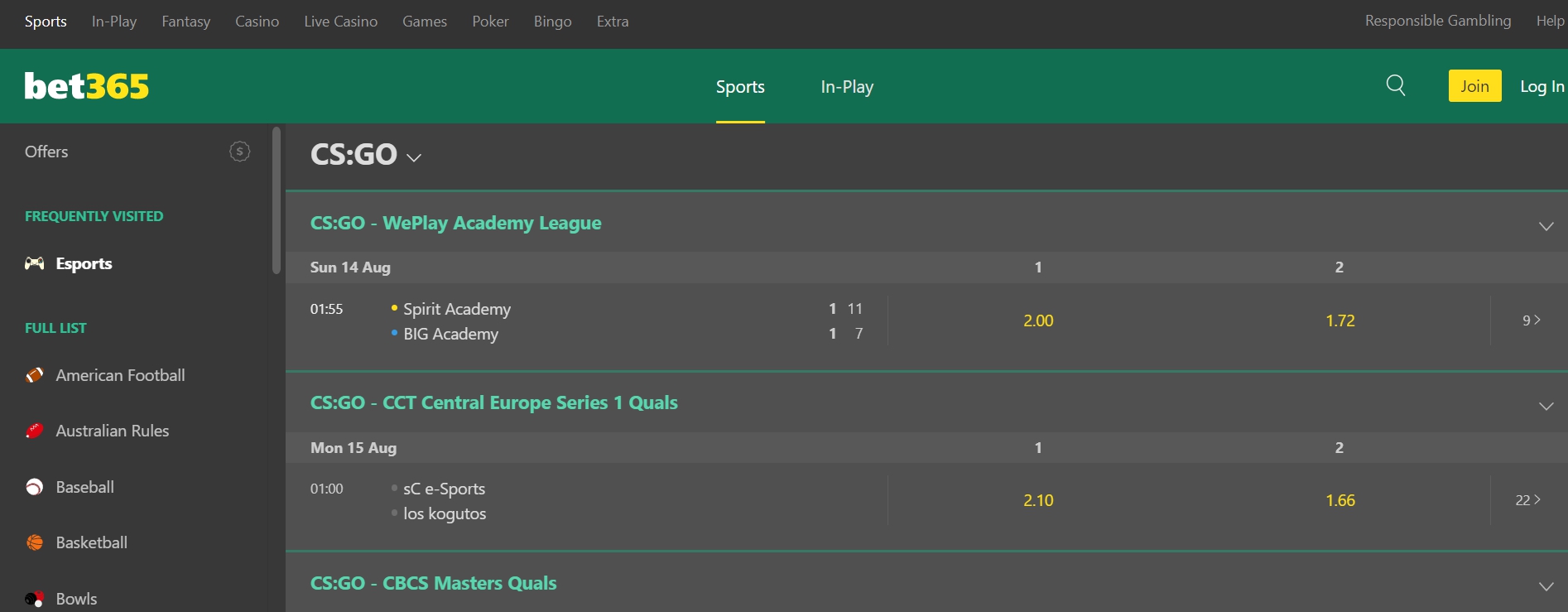Click the Baseball sport icon
Screen dimensions: 1568x612
tap(35, 487)
